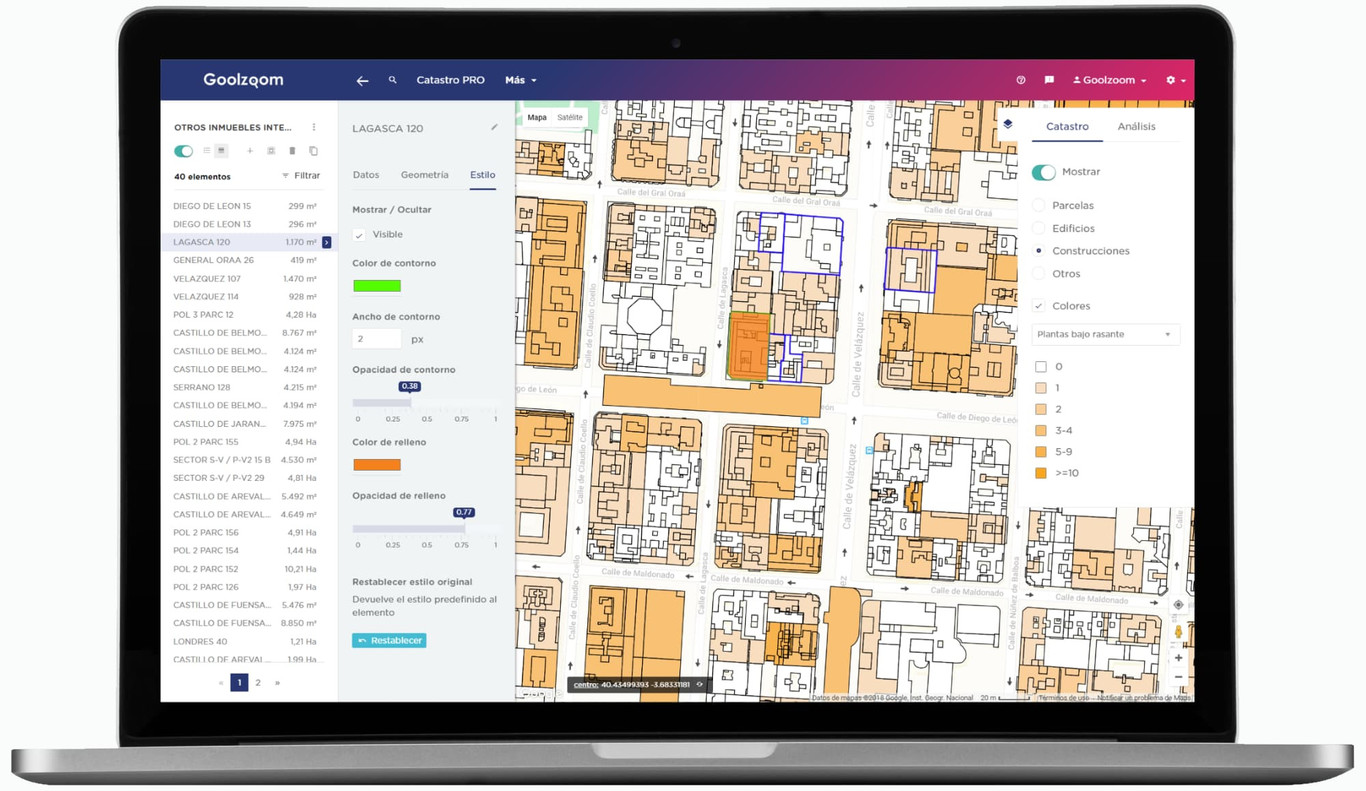This screenshot has width=1366, height=791.
Task: Select the Parcelas radio option
Action: pyautogui.click(x=1040, y=206)
